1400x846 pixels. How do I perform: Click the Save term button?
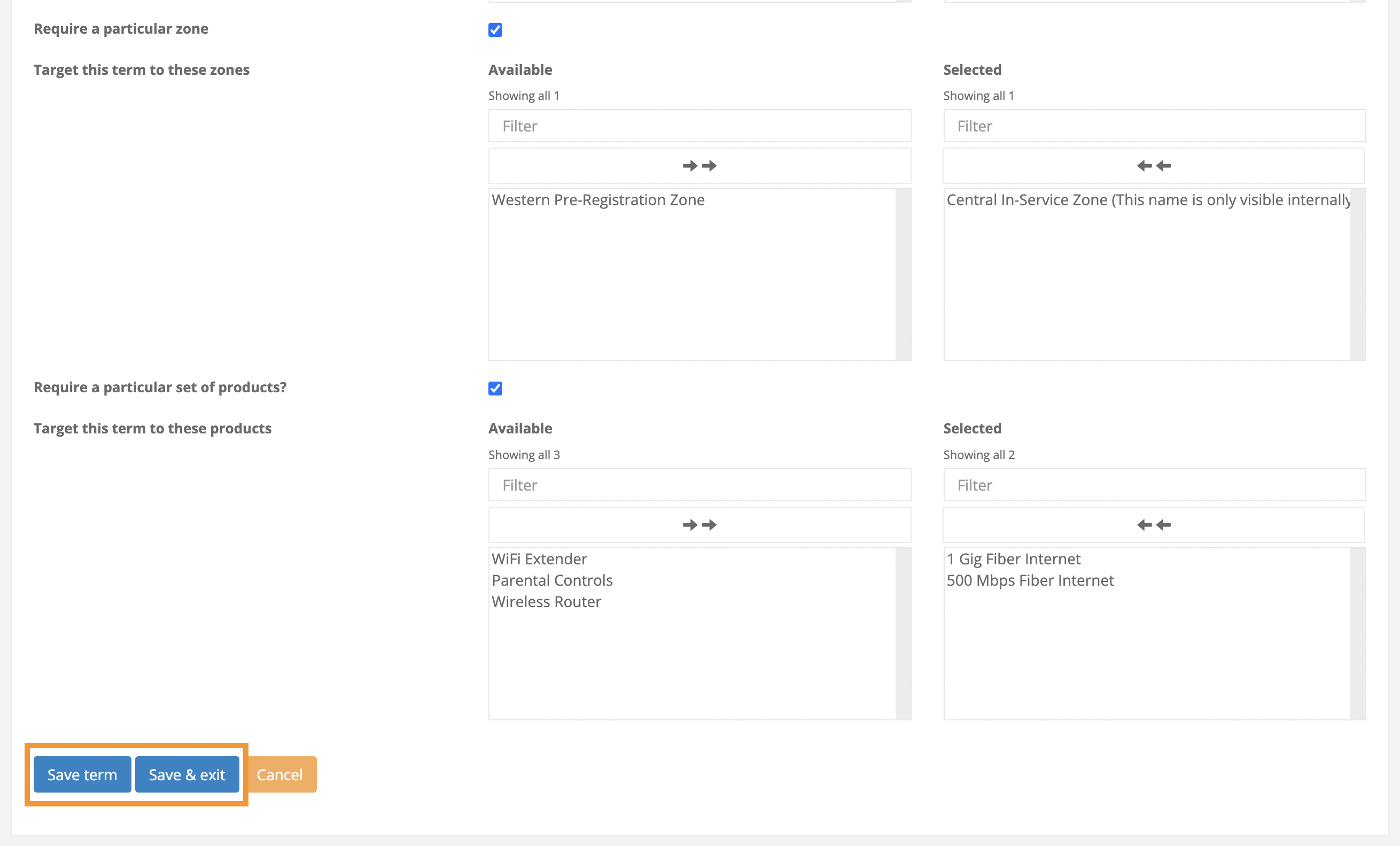82,774
